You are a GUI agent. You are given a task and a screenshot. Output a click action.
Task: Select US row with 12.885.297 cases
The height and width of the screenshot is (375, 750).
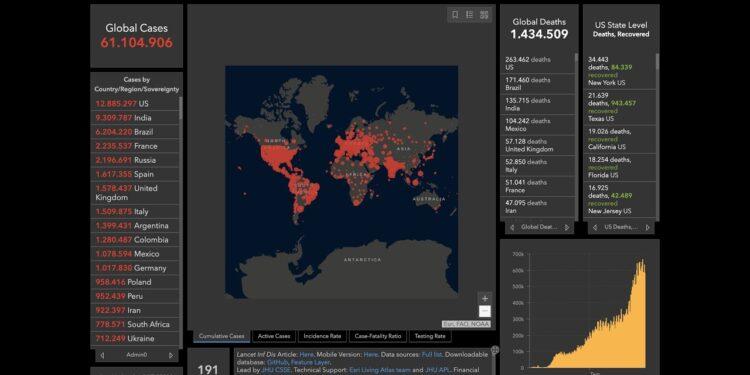click(x=135, y=103)
